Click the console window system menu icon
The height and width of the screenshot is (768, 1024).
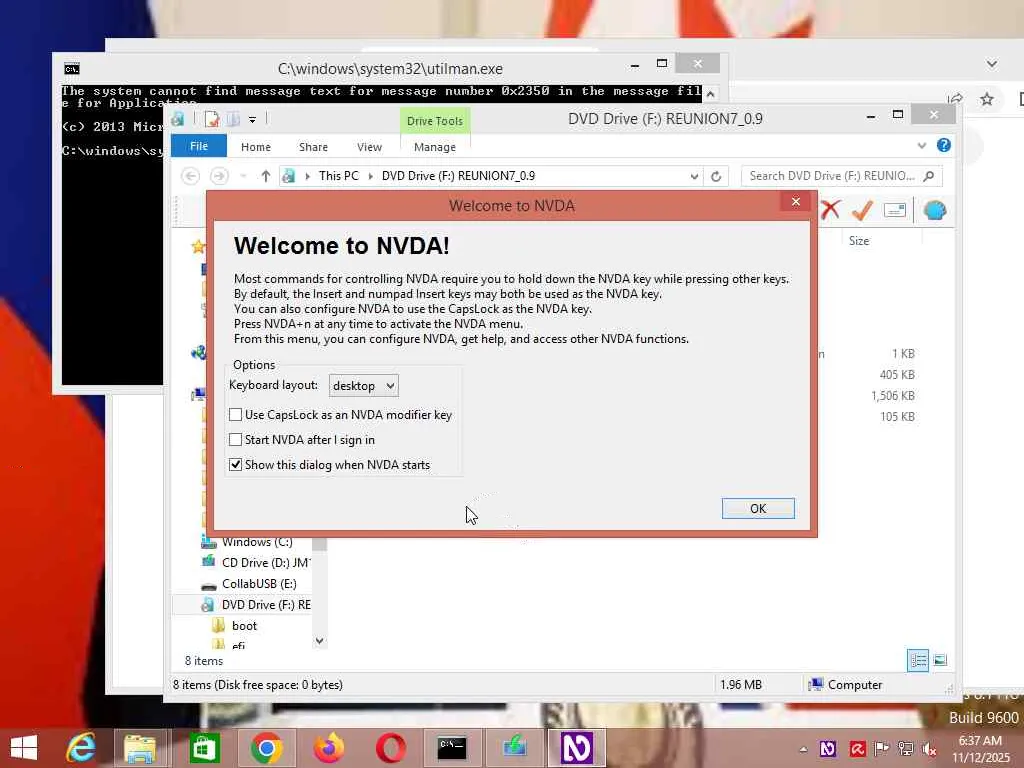click(x=72, y=69)
